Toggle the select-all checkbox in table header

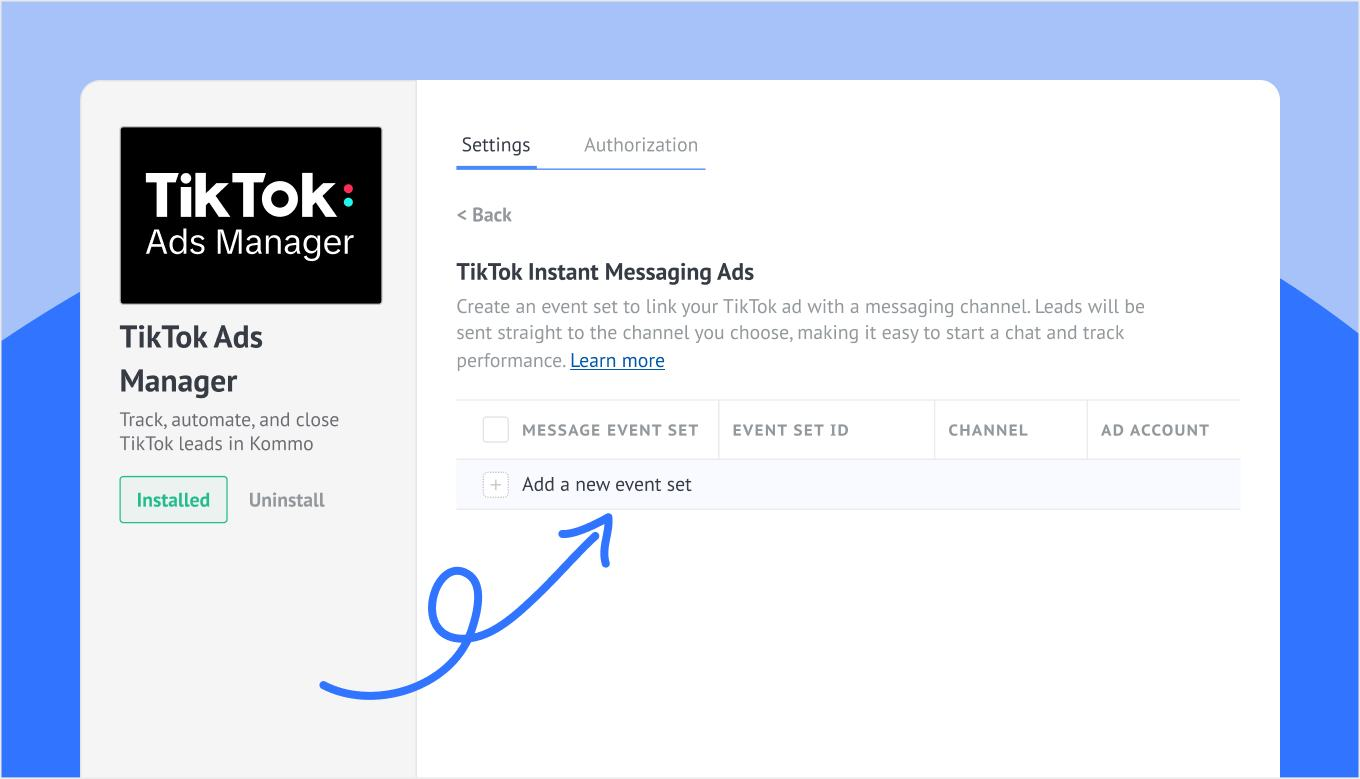point(495,430)
